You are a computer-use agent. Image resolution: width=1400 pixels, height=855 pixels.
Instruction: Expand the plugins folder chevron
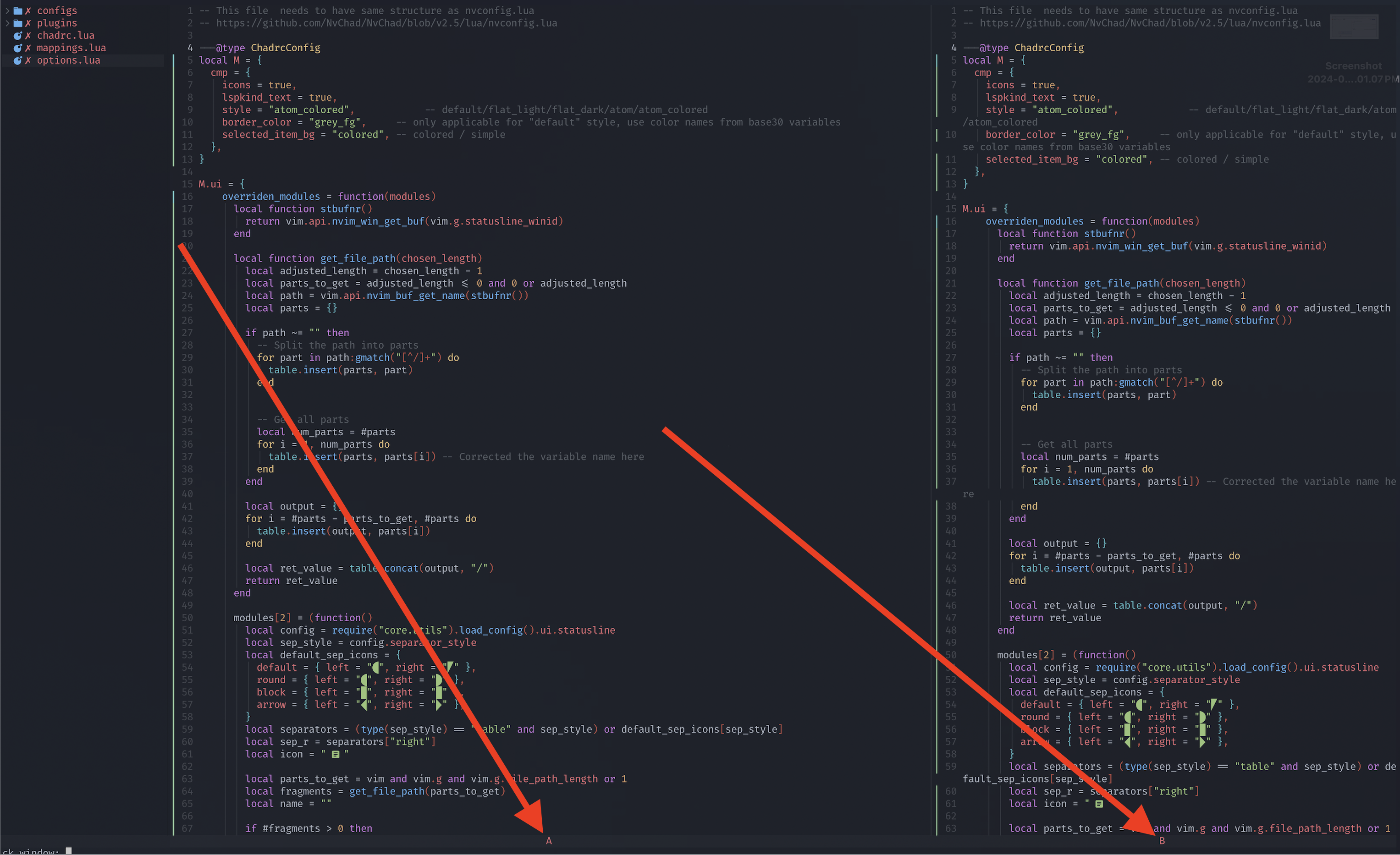(7, 23)
